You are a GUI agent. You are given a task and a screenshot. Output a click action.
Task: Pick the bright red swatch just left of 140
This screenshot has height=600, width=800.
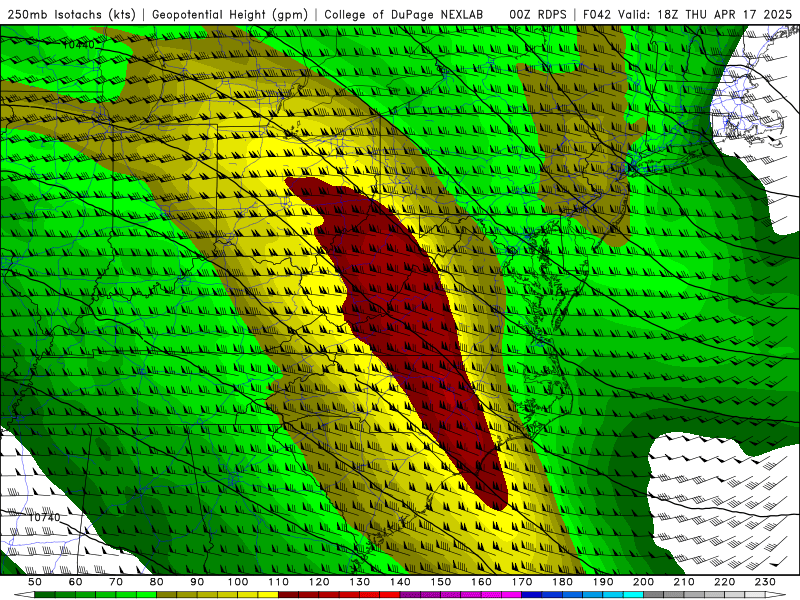390,595
